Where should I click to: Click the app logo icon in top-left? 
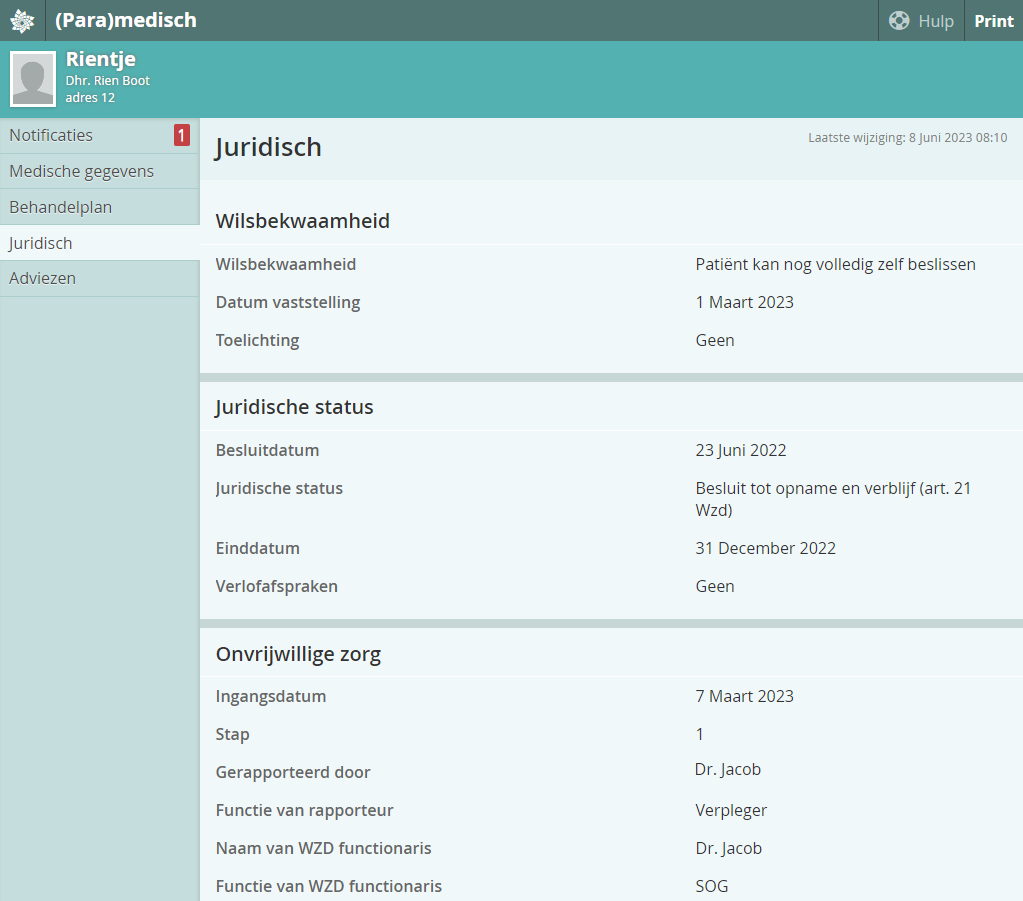22,21
